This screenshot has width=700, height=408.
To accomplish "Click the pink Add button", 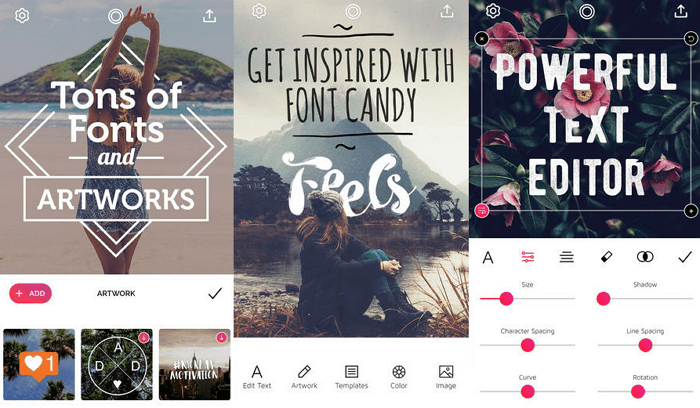I will pyautogui.click(x=30, y=293).
